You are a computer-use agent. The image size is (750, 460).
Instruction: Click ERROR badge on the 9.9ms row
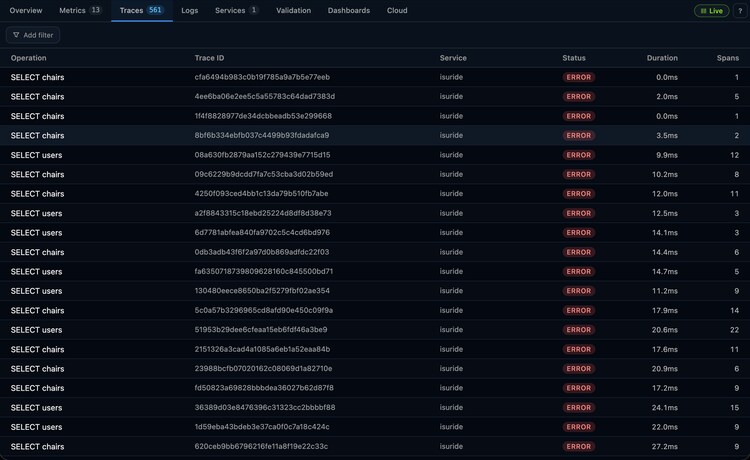(578, 155)
